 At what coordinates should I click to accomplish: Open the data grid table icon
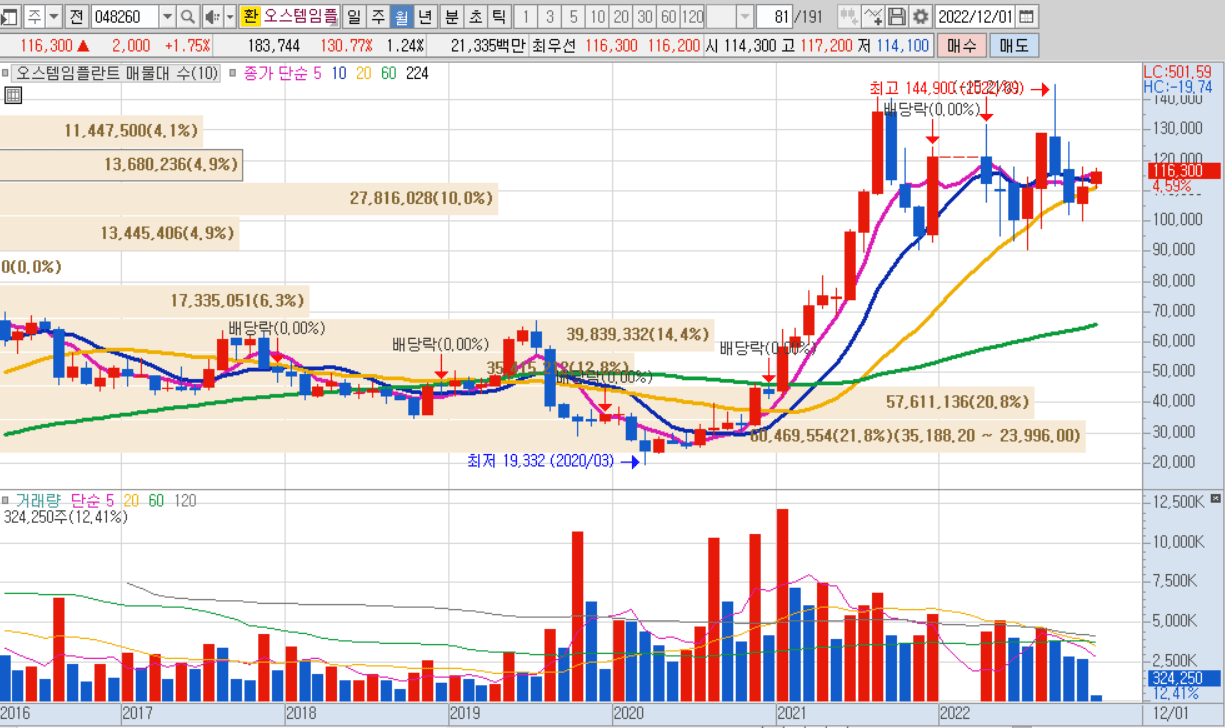click(x=13, y=96)
